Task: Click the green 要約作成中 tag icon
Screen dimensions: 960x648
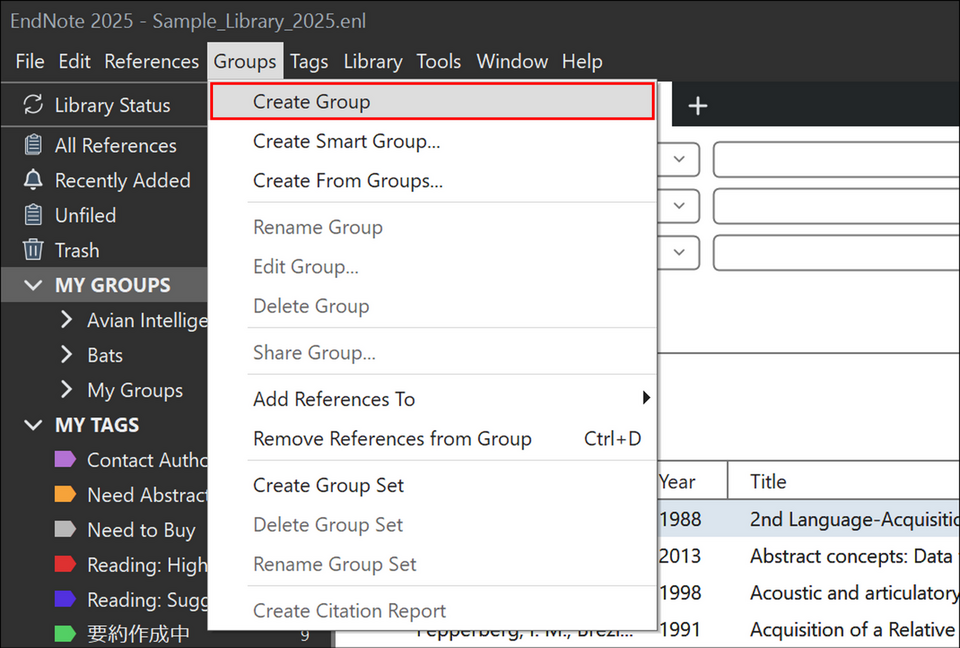Action: (x=65, y=634)
